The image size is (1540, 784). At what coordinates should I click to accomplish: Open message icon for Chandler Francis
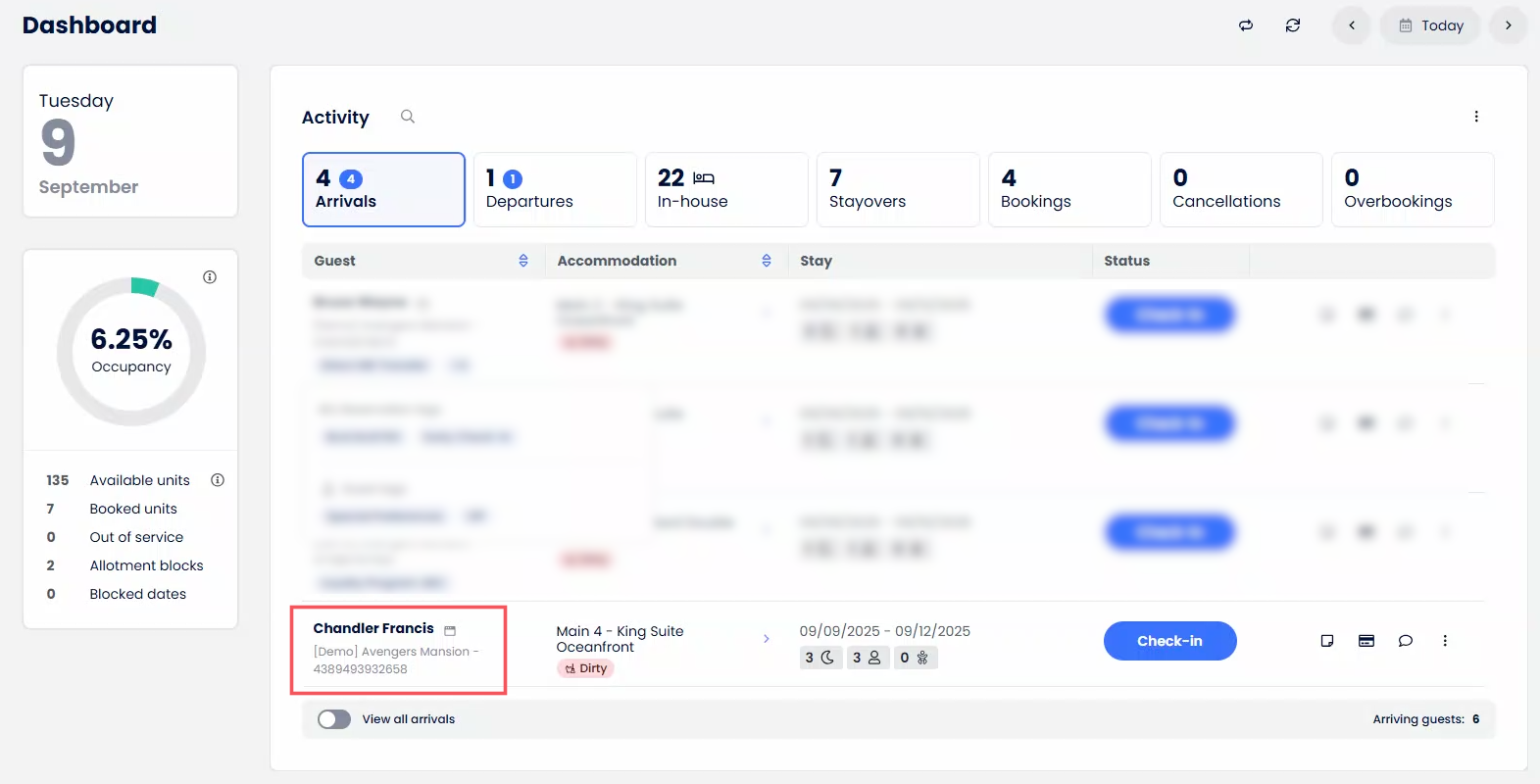[1406, 641]
